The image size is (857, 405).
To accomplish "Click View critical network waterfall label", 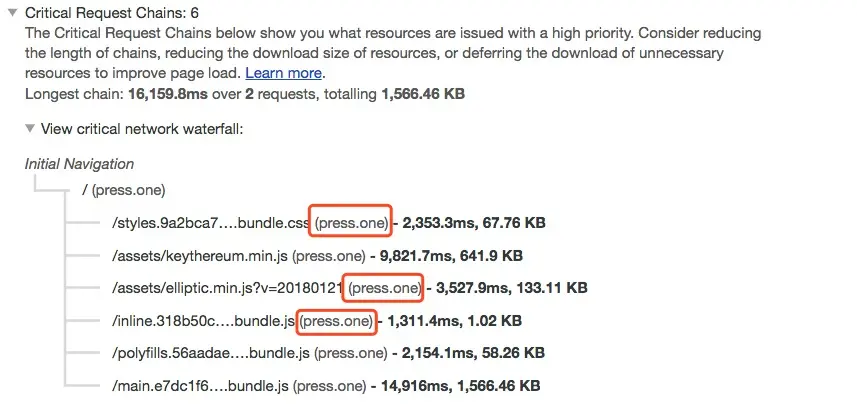I will click(142, 129).
